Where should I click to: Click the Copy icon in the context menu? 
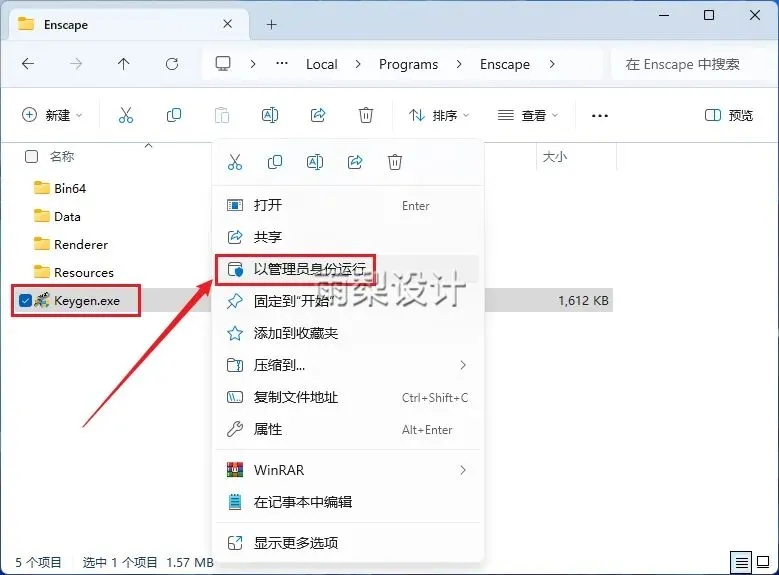click(x=275, y=162)
